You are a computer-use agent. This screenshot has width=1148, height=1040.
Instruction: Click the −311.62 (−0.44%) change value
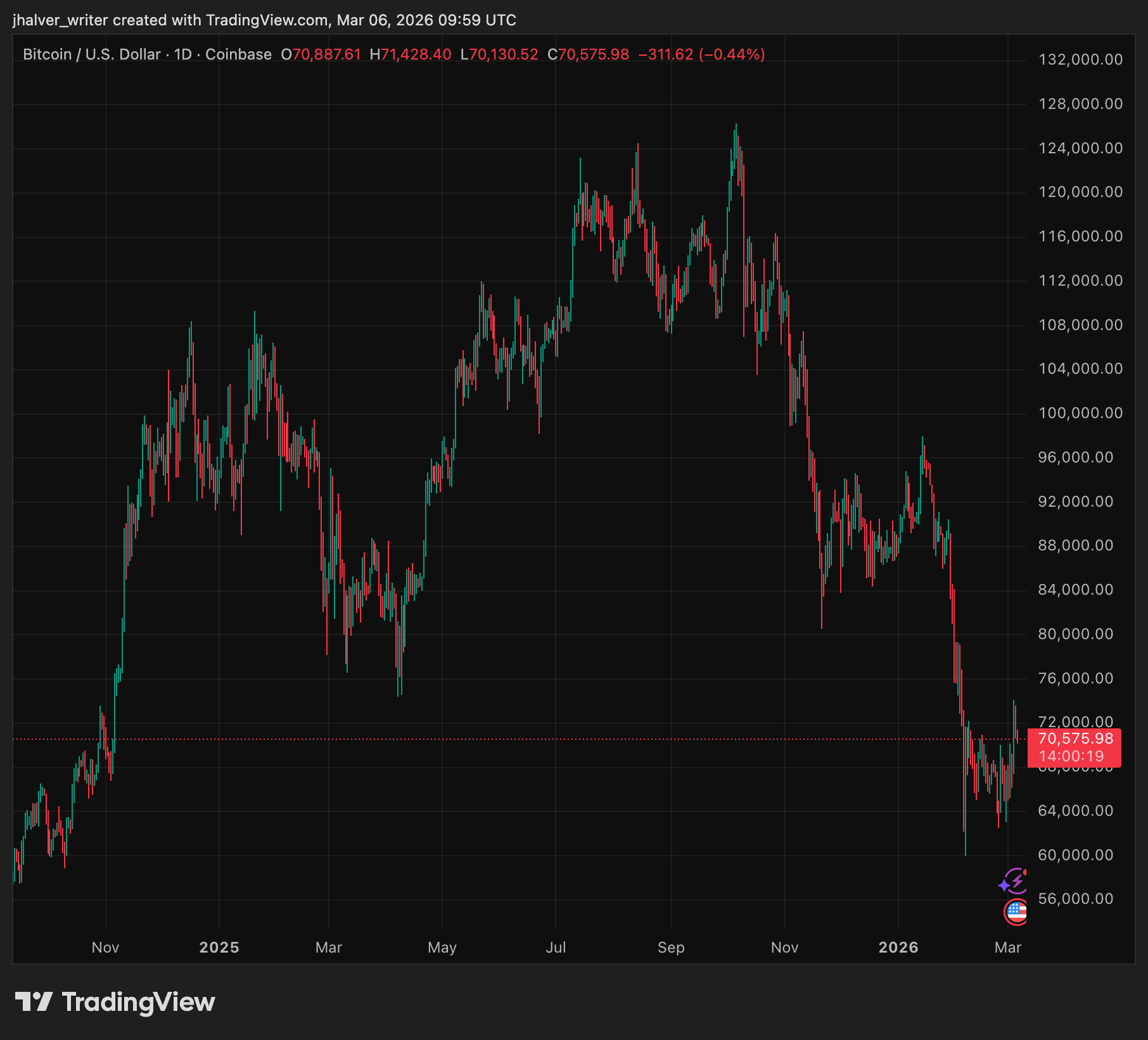coord(701,54)
